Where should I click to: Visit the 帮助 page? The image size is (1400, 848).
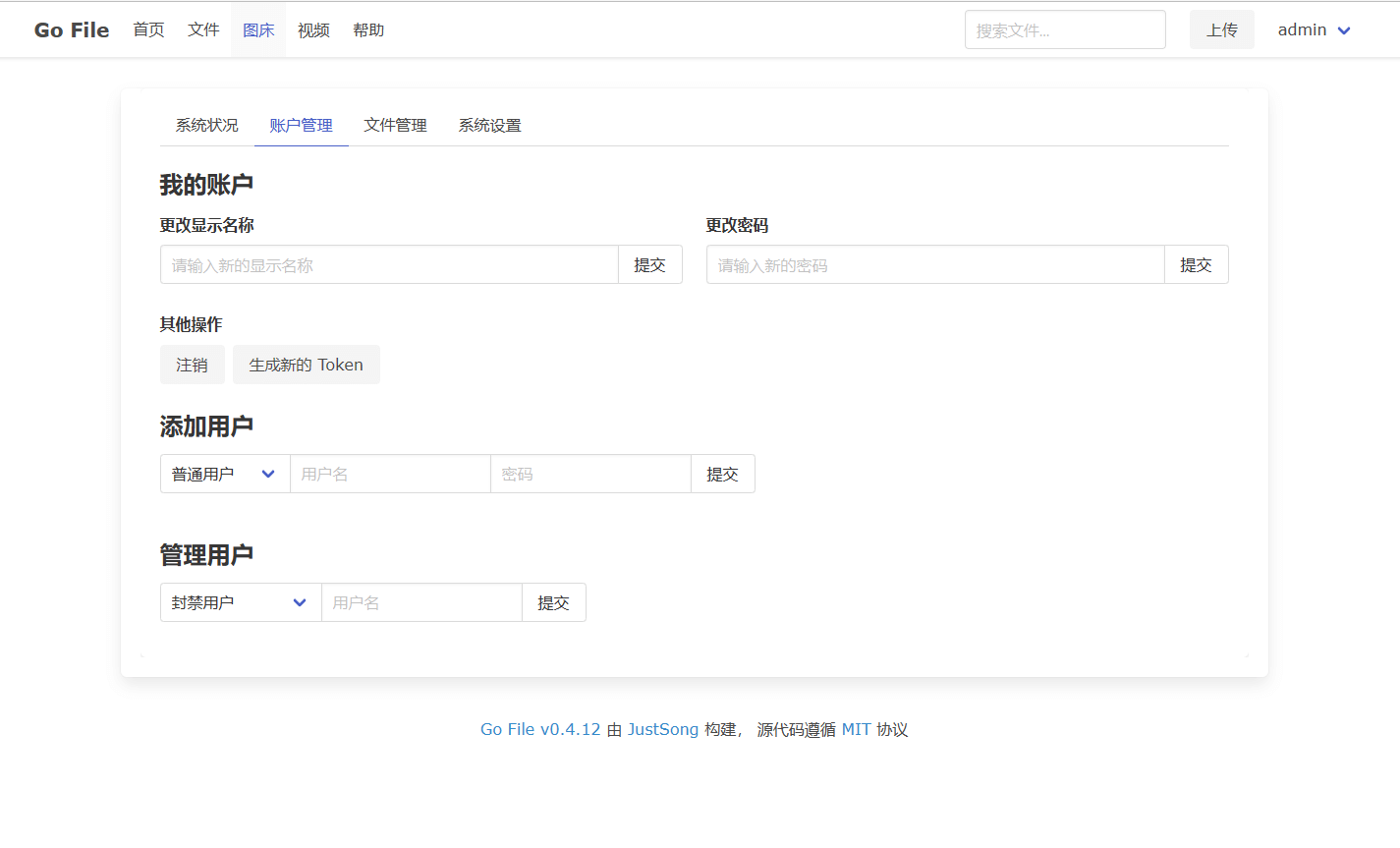368,29
